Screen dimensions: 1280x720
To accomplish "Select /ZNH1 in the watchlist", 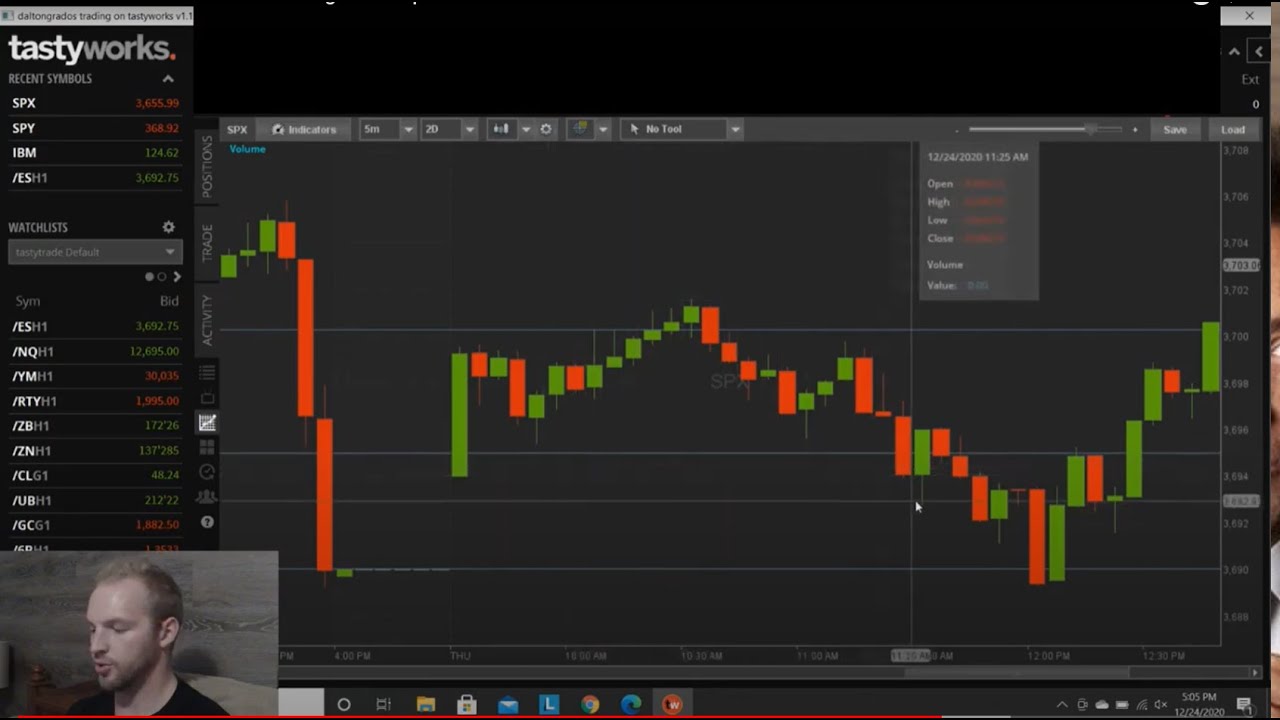I will coord(96,451).
